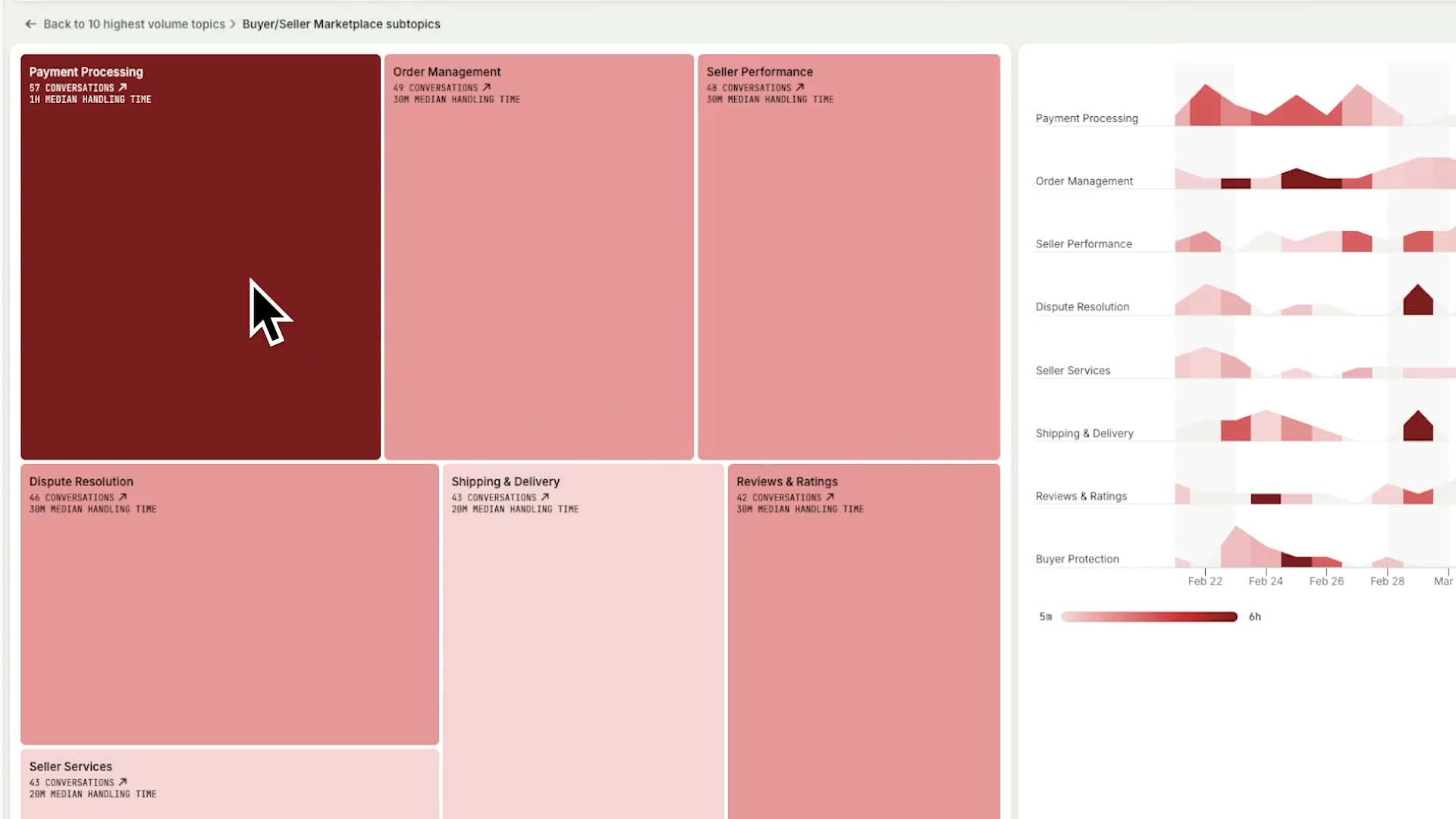Open Reviews & Ratings conversations arrow icon
Screen dimensions: 1456x819
[830, 497]
